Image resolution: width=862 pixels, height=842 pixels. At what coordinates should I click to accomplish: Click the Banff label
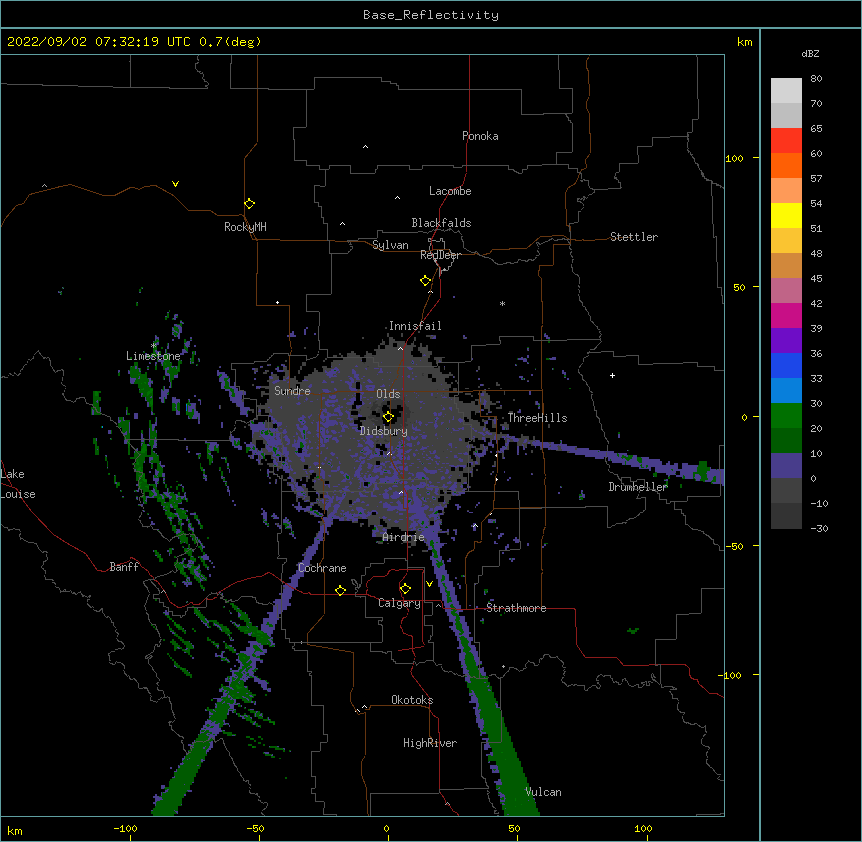coord(124,567)
